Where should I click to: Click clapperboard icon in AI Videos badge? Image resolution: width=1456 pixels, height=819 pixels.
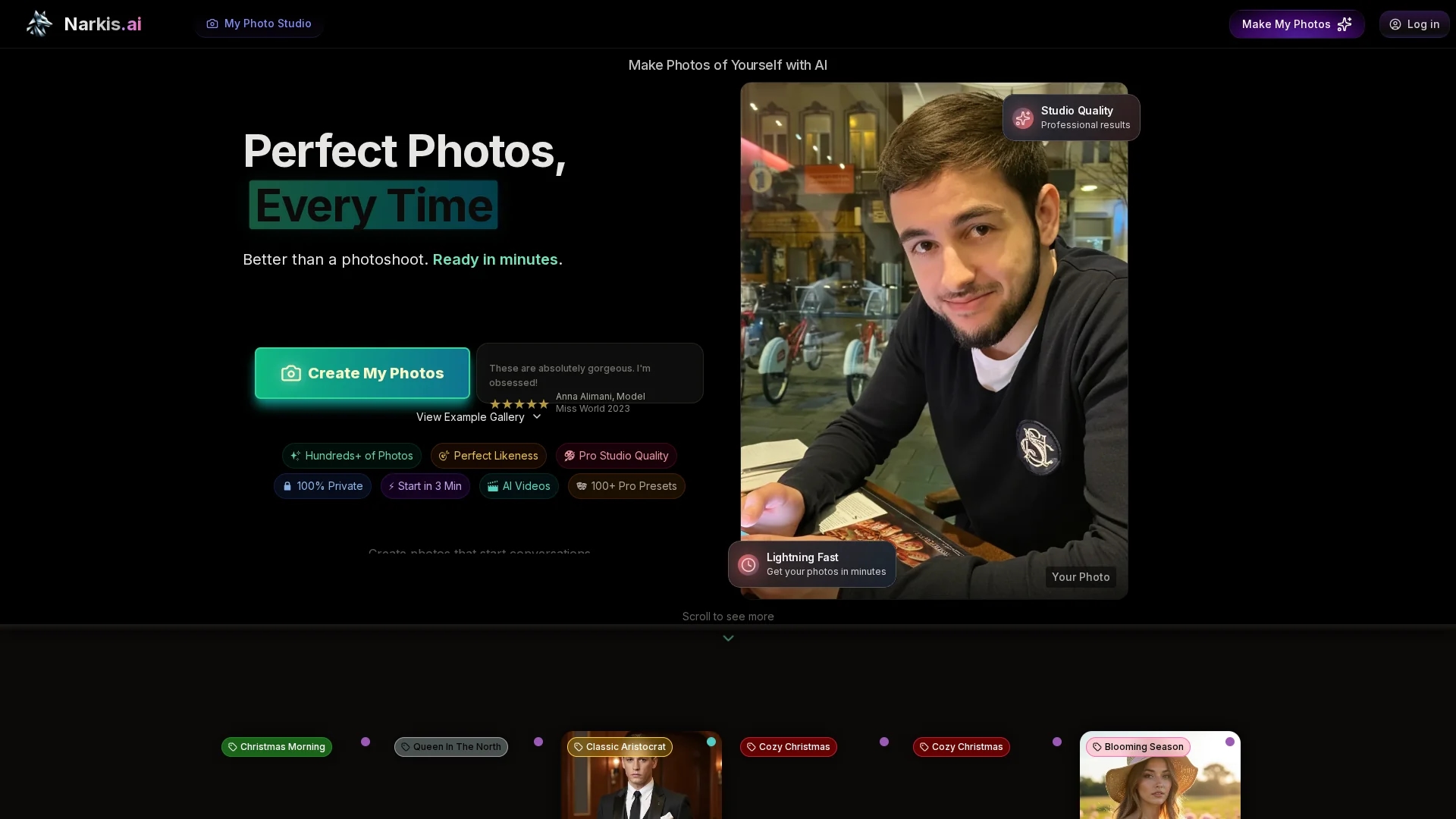(x=493, y=486)
